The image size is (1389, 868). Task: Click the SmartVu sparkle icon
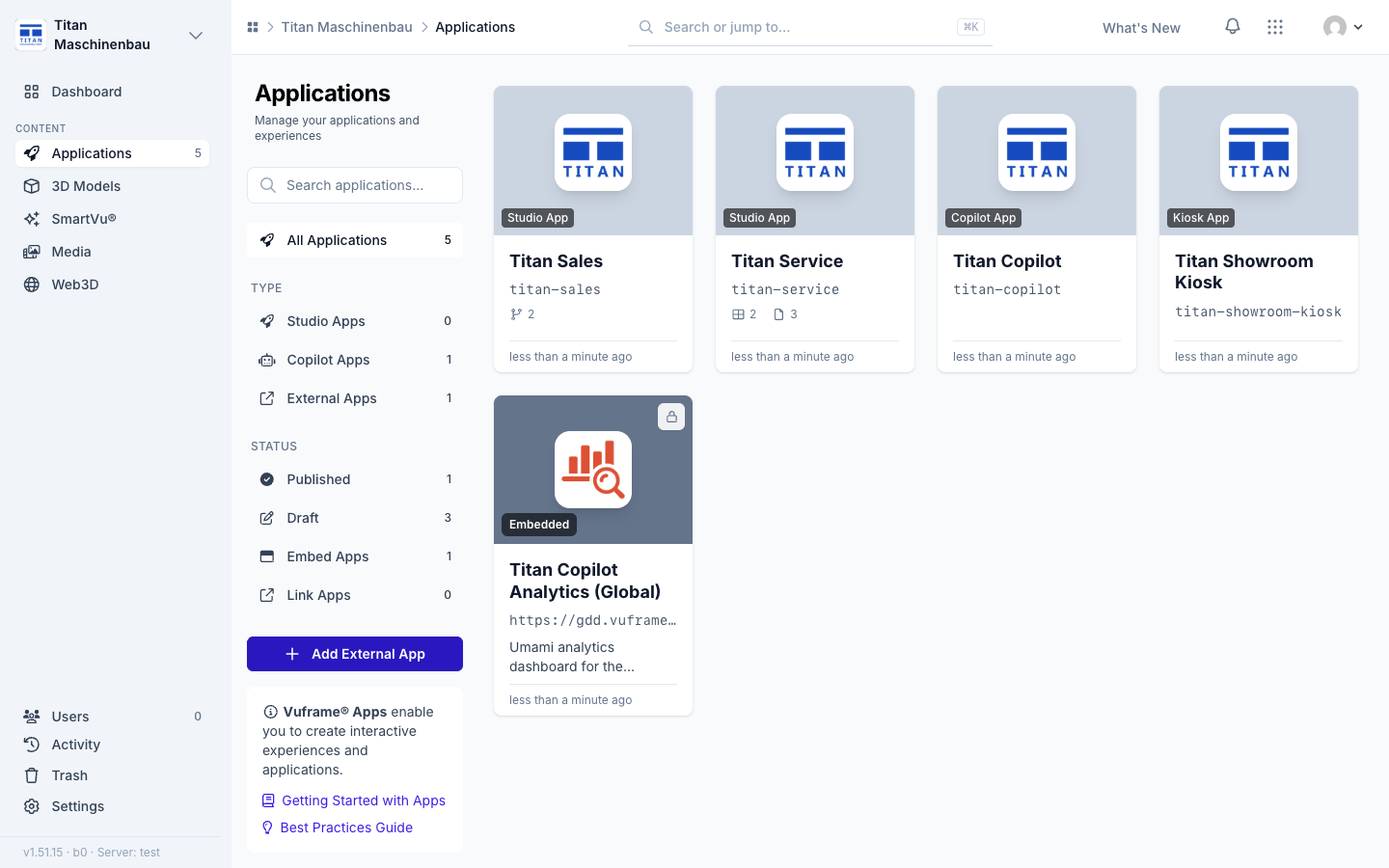(x=32, y=219)
